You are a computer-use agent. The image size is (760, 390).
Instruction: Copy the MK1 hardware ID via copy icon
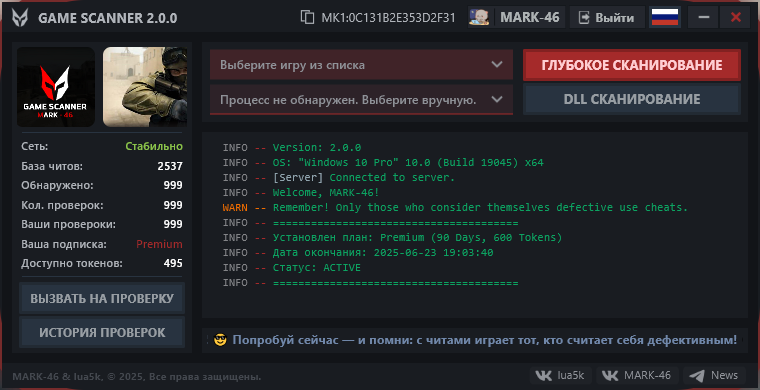(x=307, y=18)
